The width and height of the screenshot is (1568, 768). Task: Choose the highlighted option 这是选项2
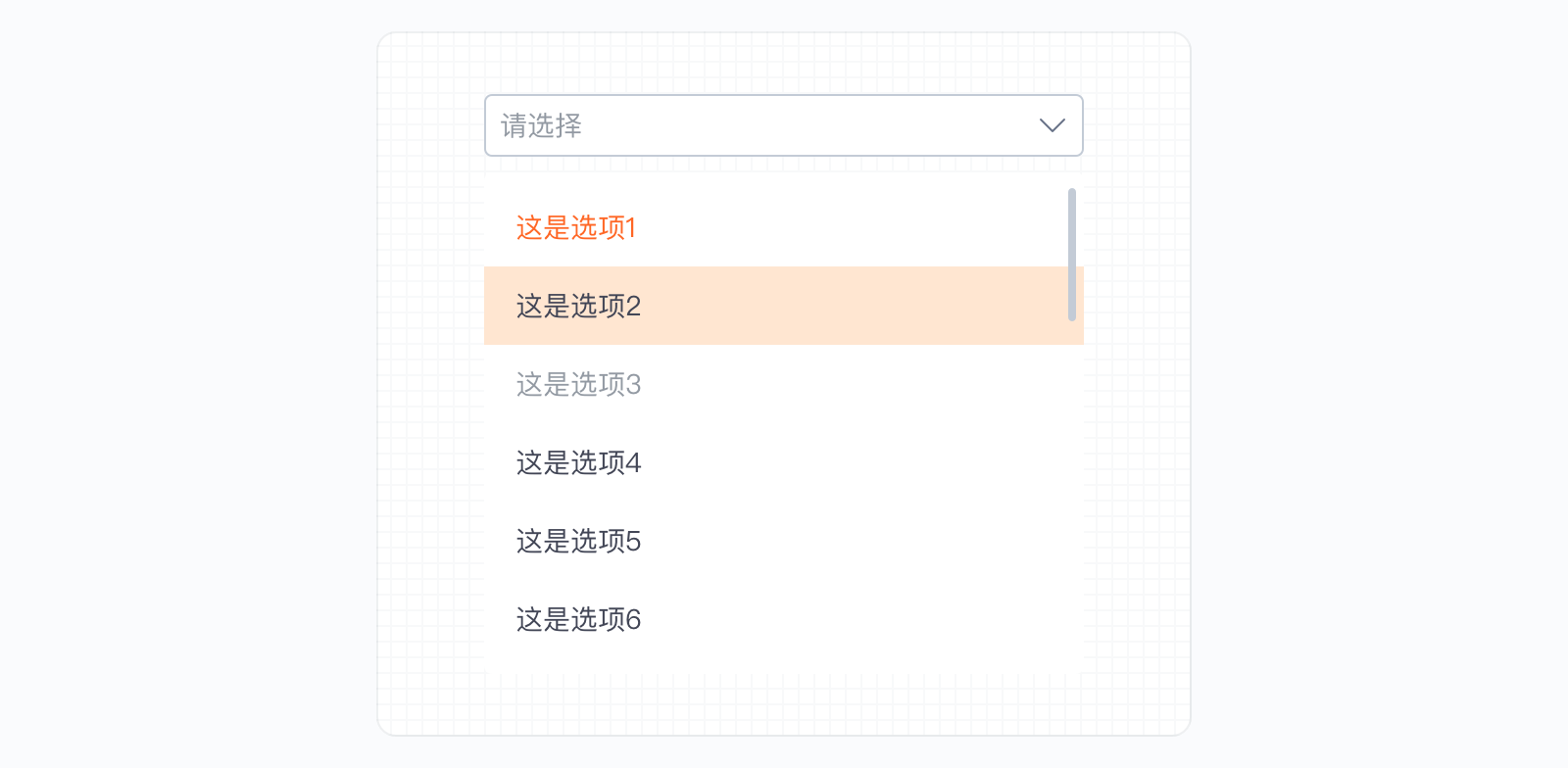(578, 306)
